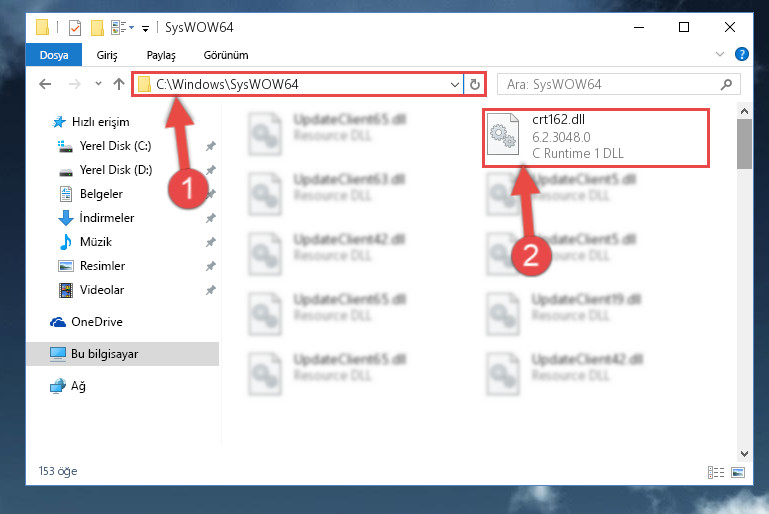Open the Dosya menu tab
Viewport: 769px width, 514px height.
(54, 55)
